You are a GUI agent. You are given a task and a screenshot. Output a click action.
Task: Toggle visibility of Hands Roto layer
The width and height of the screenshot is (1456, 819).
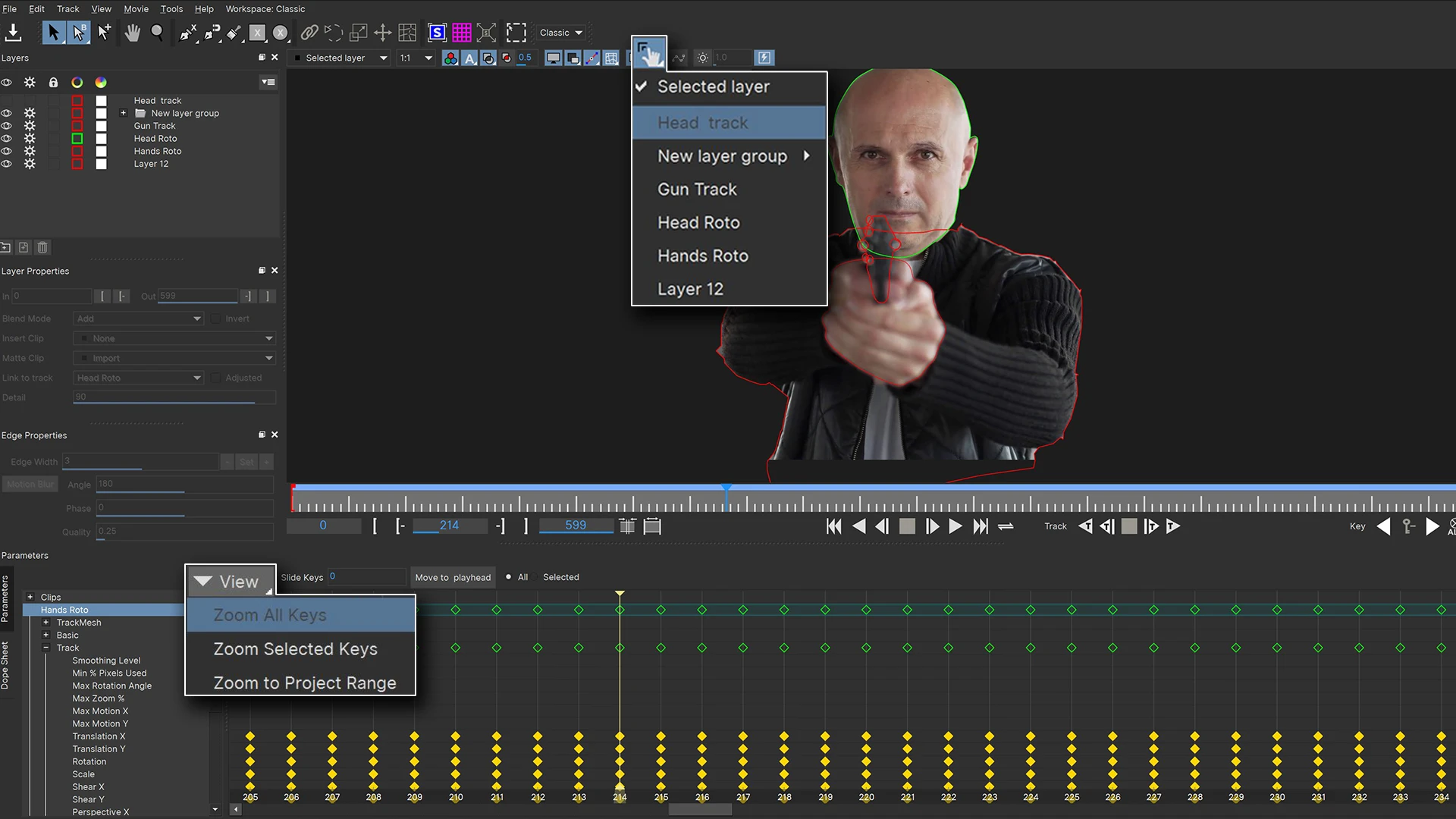click(x=9, y=151)
